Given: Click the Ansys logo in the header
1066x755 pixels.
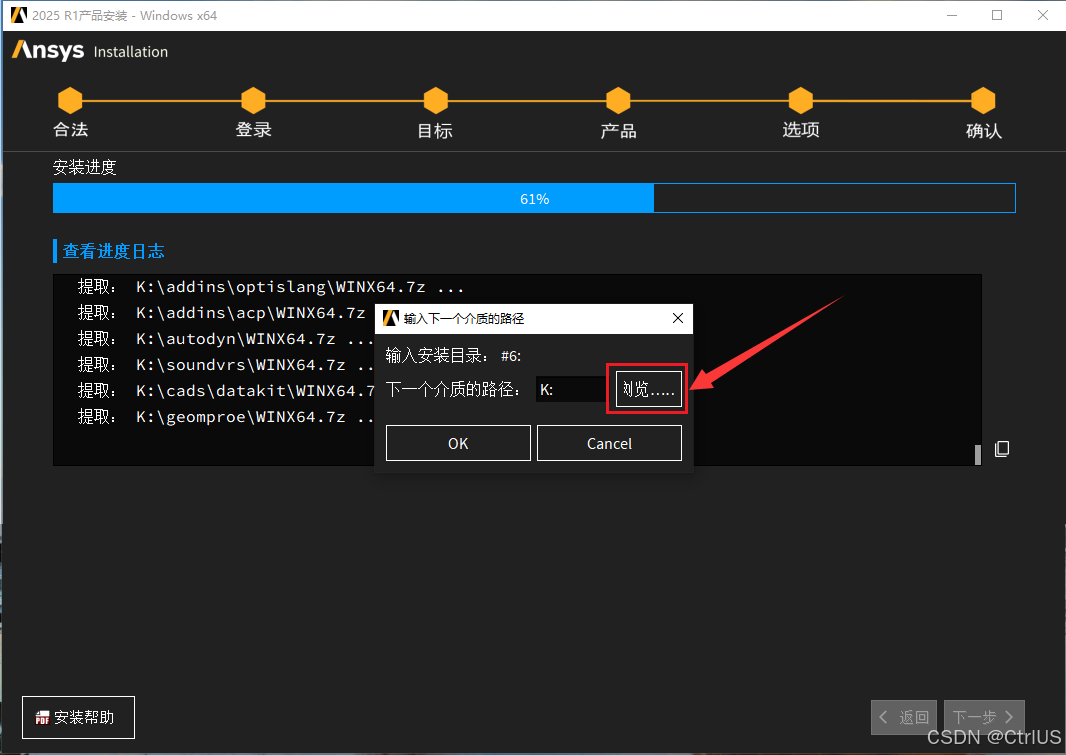Looking at the screenshot, I should pyautogui.click(x=48, y=50).
